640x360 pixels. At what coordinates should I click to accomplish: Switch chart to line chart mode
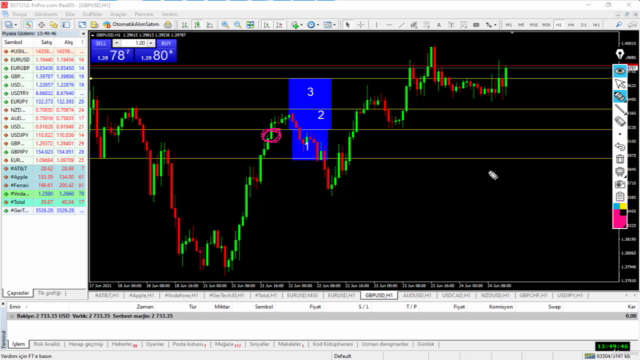[x=210, y=25]
